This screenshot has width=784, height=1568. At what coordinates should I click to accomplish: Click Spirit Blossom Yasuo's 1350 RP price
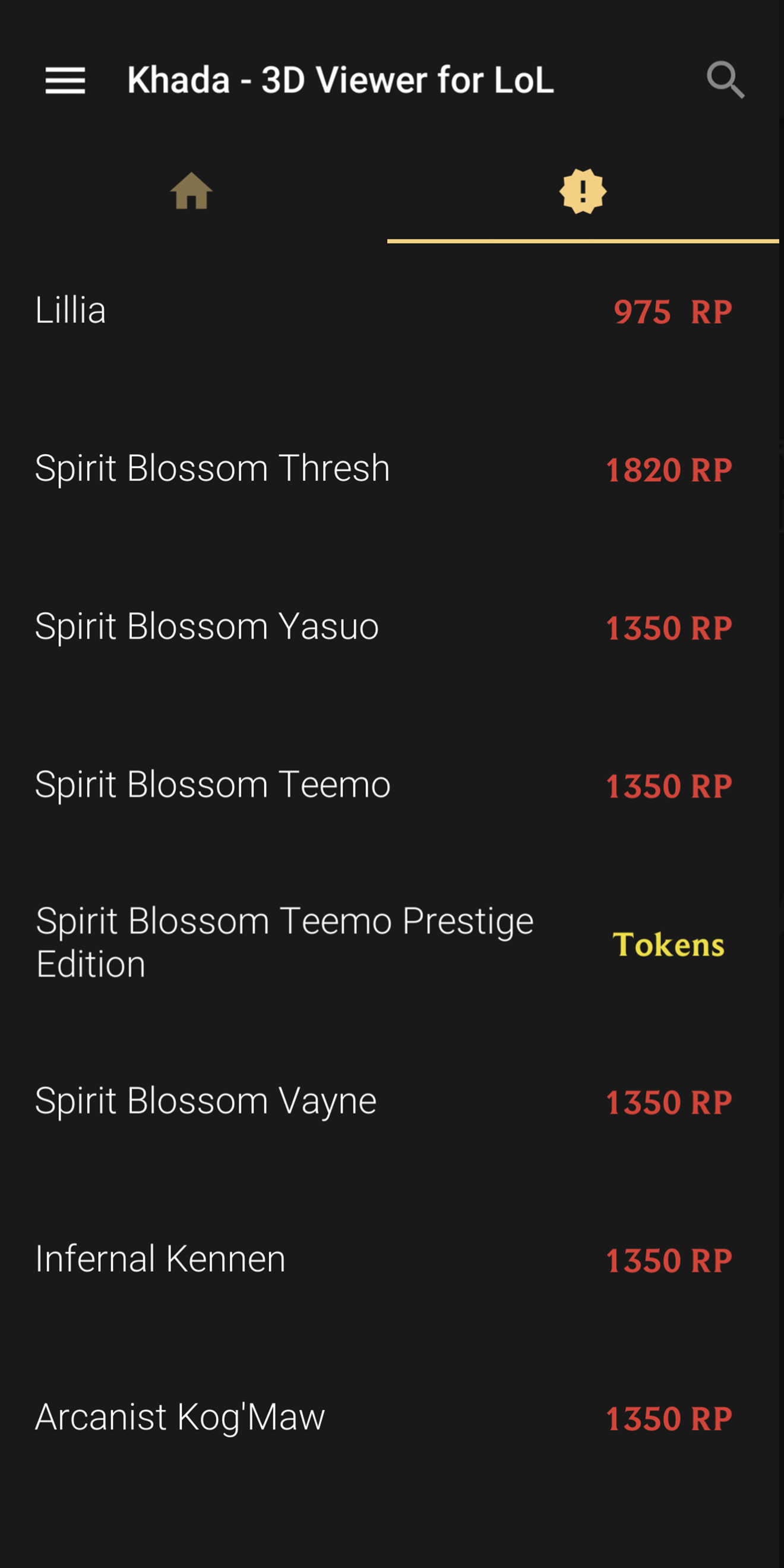669,628
